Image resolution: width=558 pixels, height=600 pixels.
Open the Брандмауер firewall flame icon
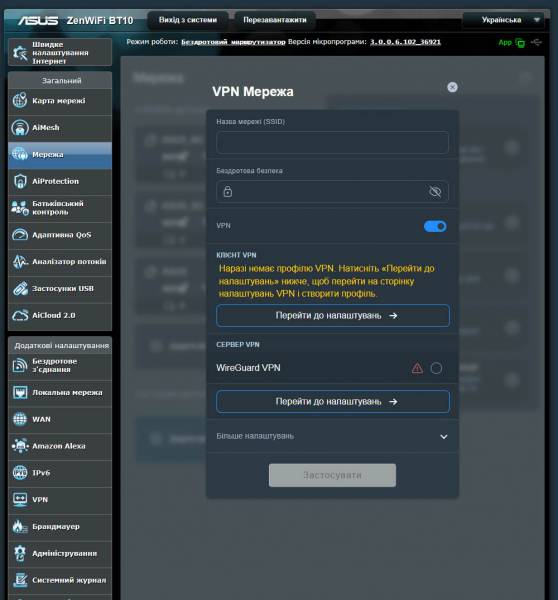(x=20, y=527)
